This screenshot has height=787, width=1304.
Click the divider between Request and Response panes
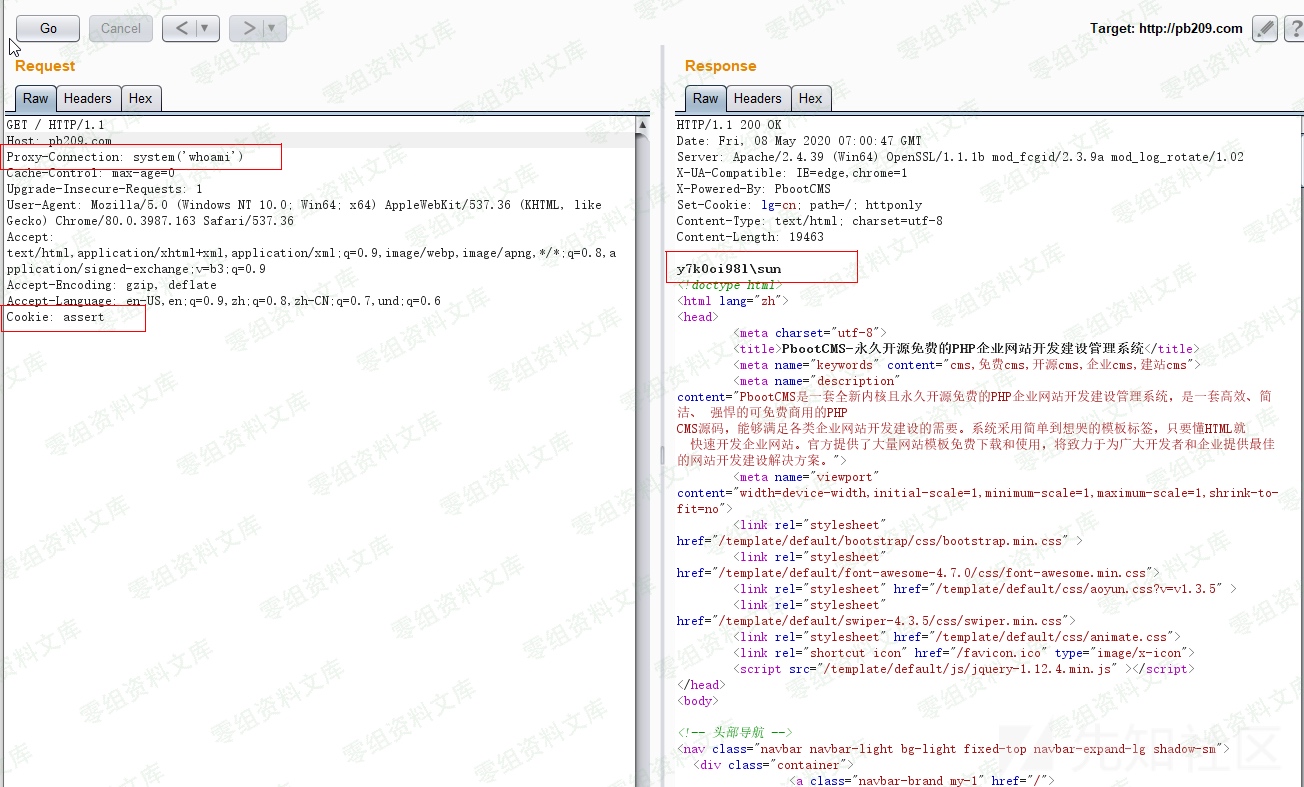pyautogui.click(x=660, y=455)
